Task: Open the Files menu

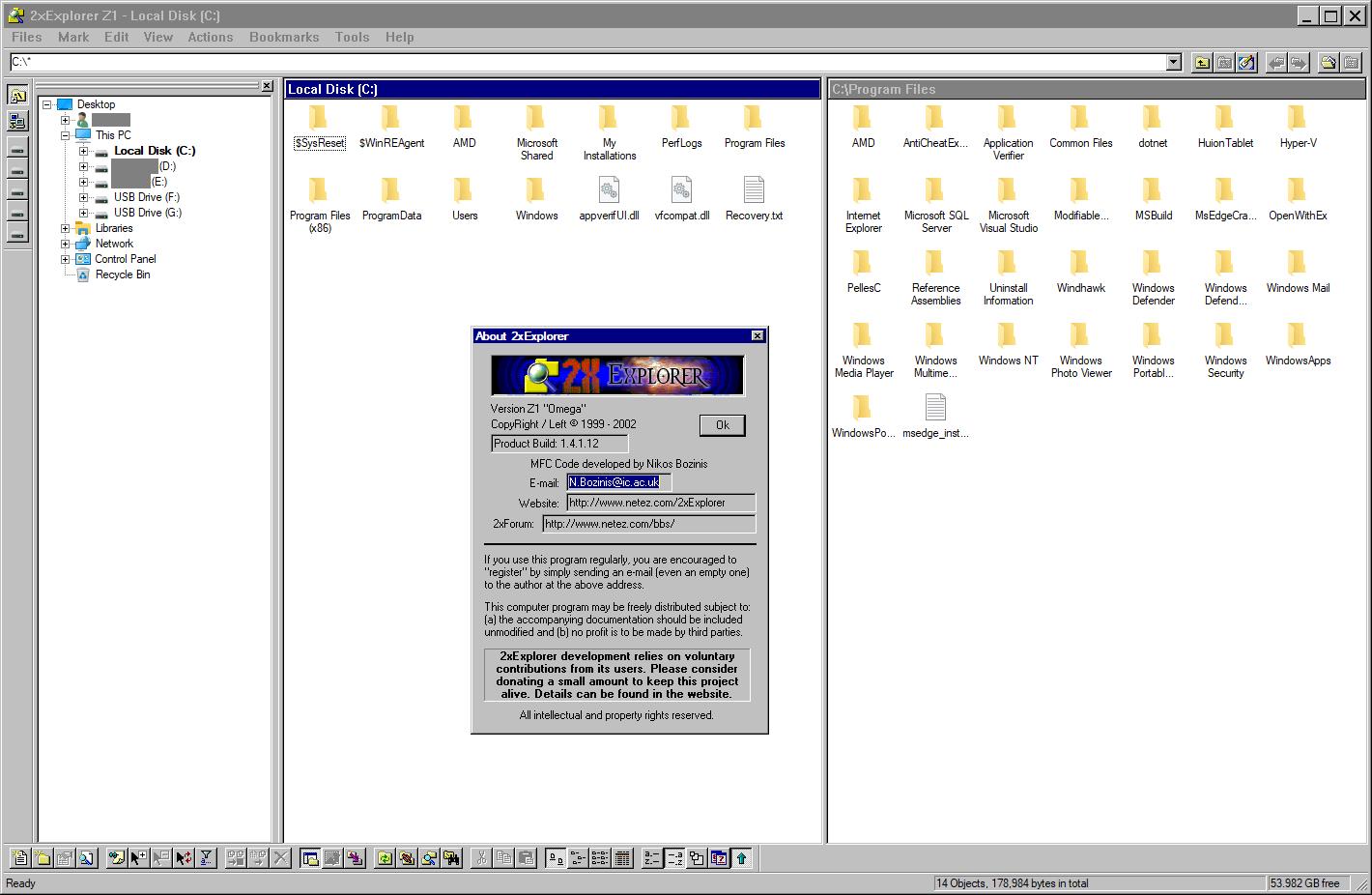Action: coord(27,37)
